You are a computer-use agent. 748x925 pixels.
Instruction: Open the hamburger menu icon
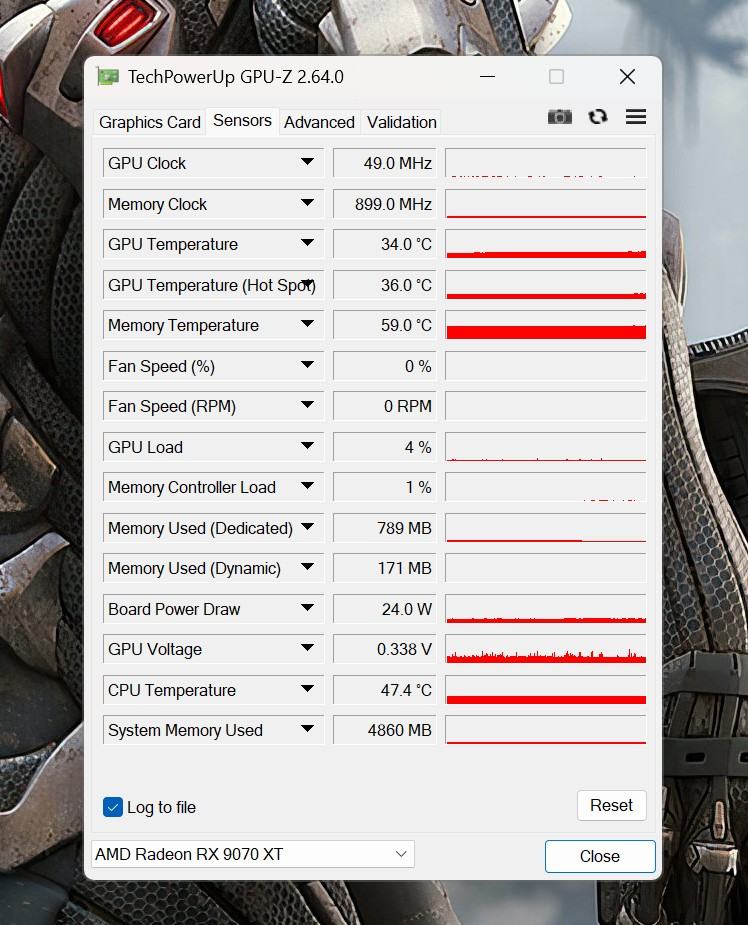tap(636, 117)
